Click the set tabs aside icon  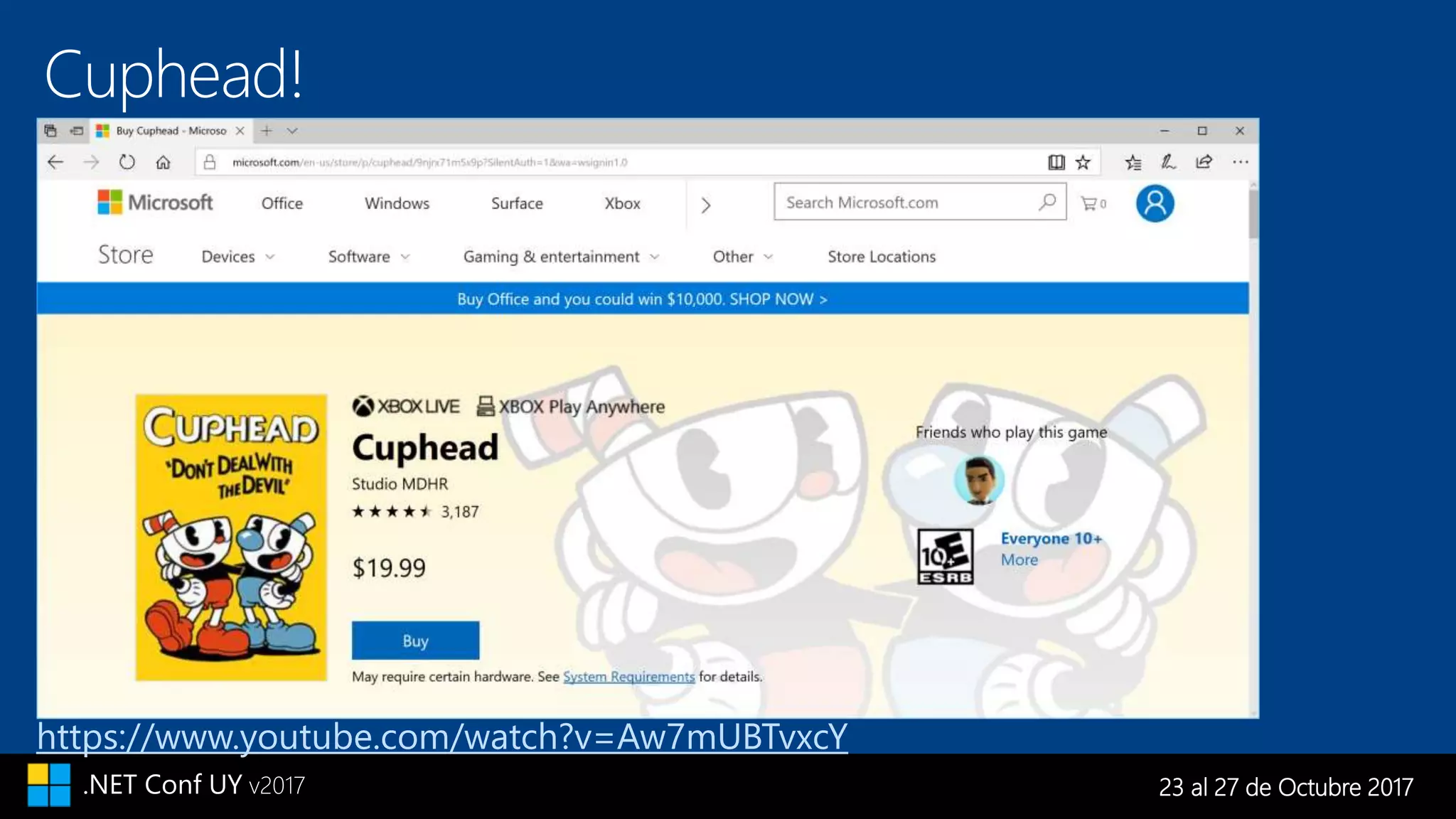point(77,131)
